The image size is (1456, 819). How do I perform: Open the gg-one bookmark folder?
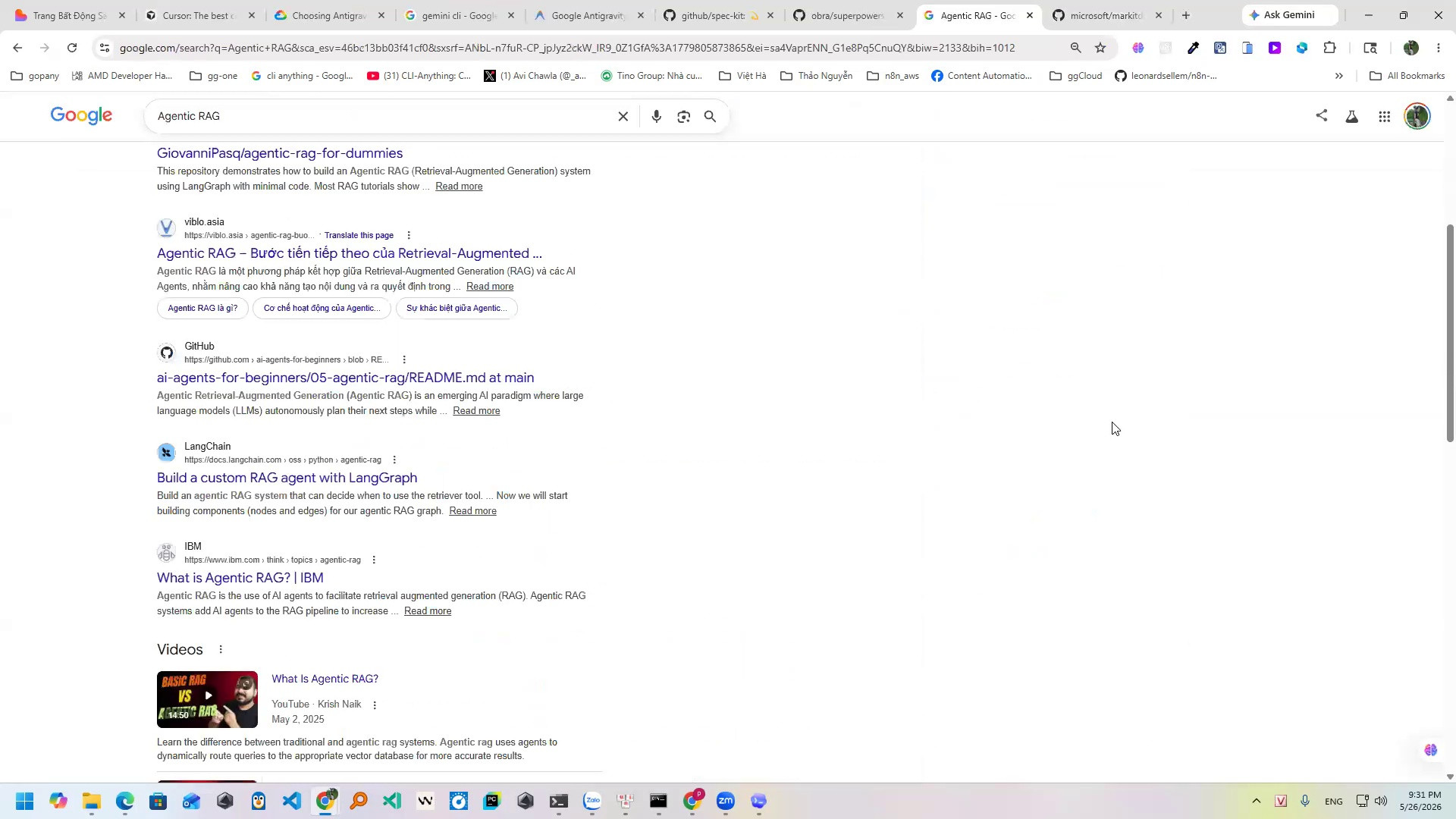(x=213, y=76)
